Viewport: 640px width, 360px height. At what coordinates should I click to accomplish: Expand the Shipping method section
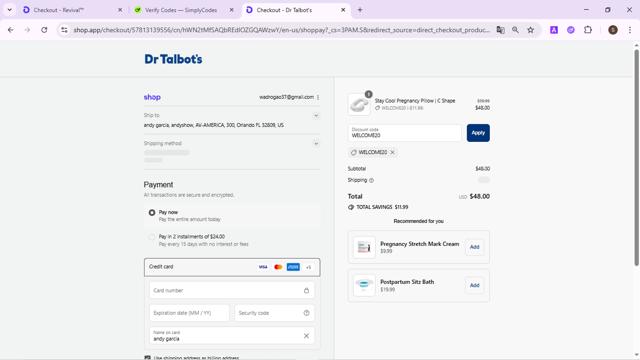click(x=316, y=144)
